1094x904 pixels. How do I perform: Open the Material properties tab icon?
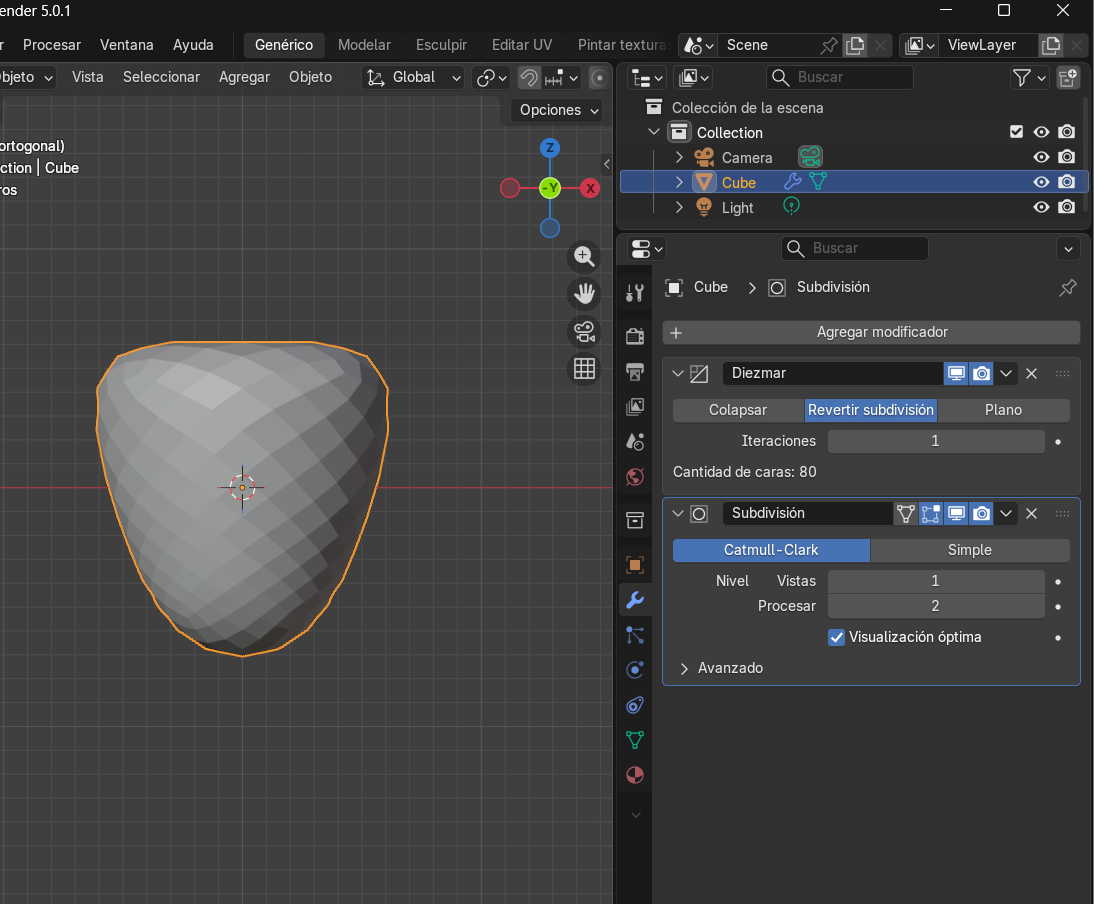click(635, 775)
